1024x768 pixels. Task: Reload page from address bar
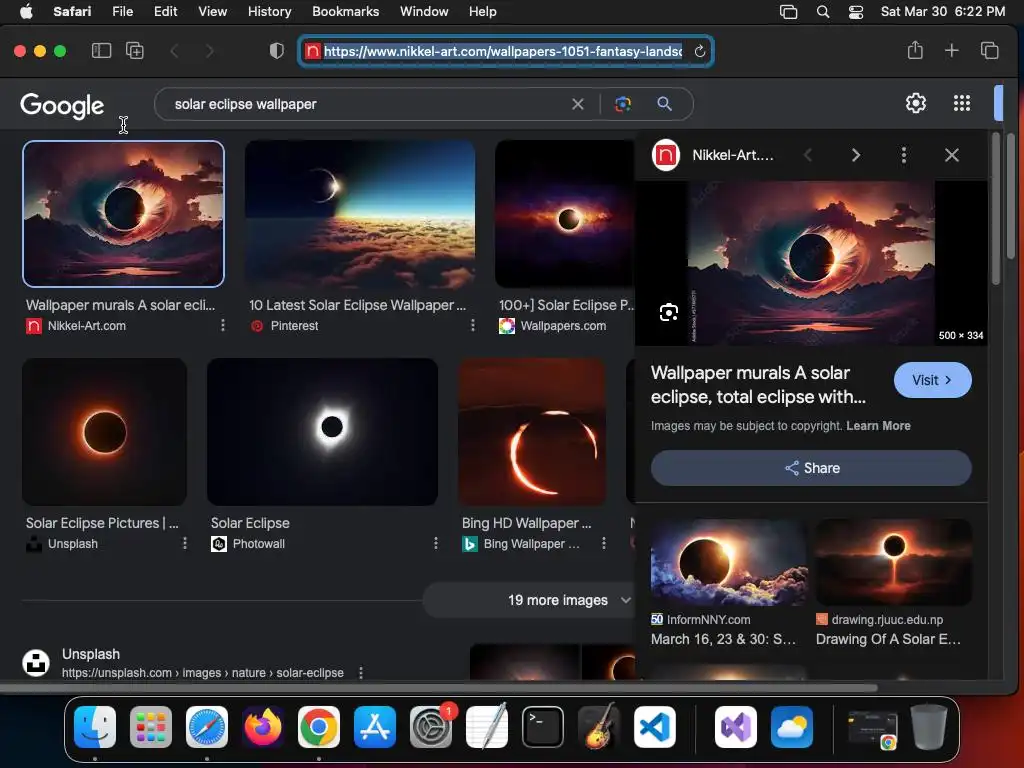click(x=699, y=52)
